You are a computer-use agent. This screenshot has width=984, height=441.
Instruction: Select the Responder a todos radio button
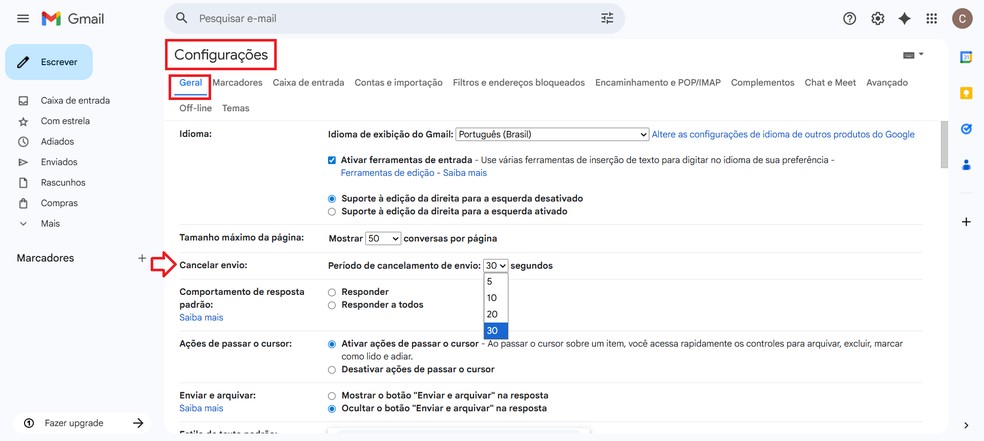tap(332, 305)
